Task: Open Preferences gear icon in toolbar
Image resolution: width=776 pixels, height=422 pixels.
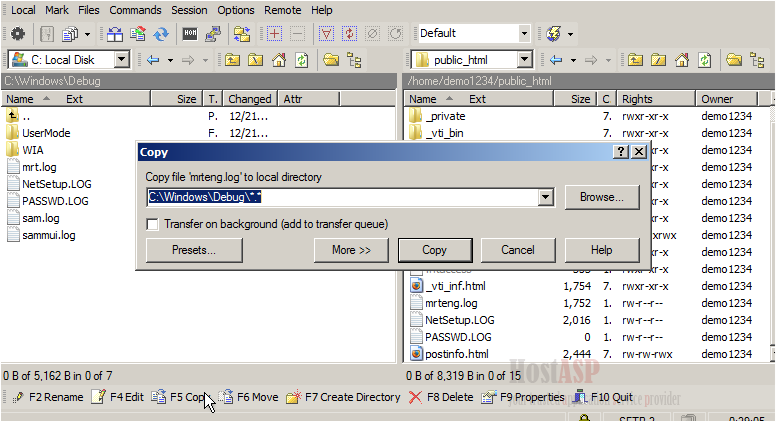Action: 18,34
